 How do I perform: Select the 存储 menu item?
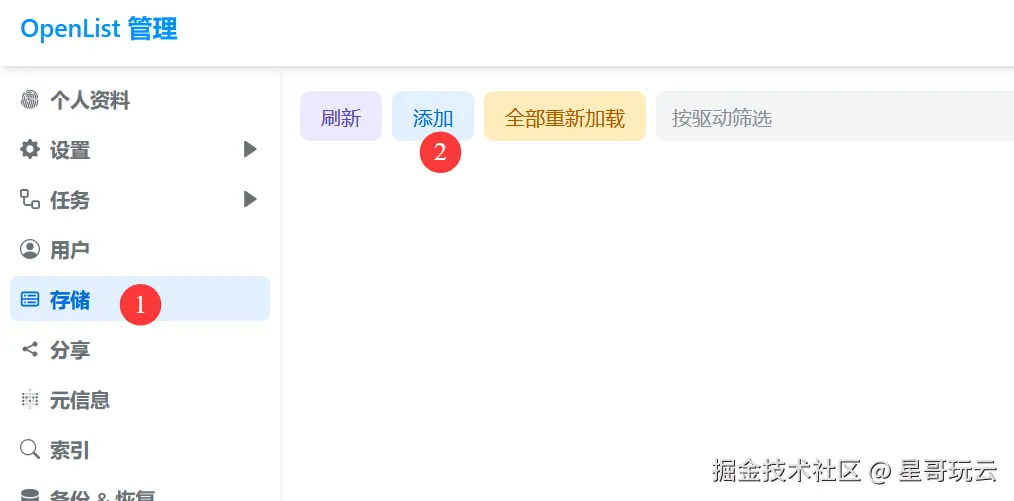point(140,299)
